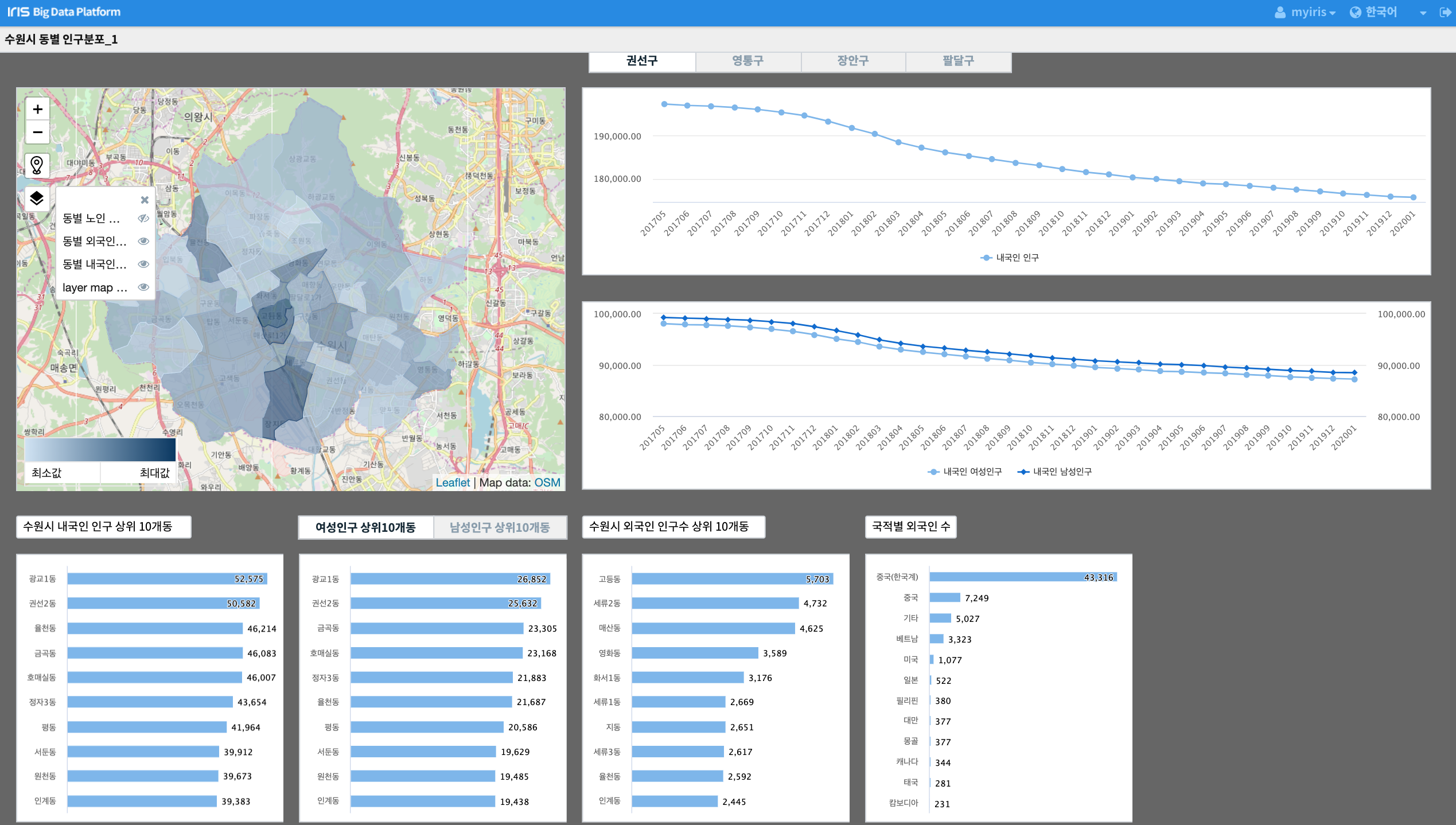Click 국적별 외국인 수 heading
This screenshot has width=1456, height=825.
coord(911,526)
